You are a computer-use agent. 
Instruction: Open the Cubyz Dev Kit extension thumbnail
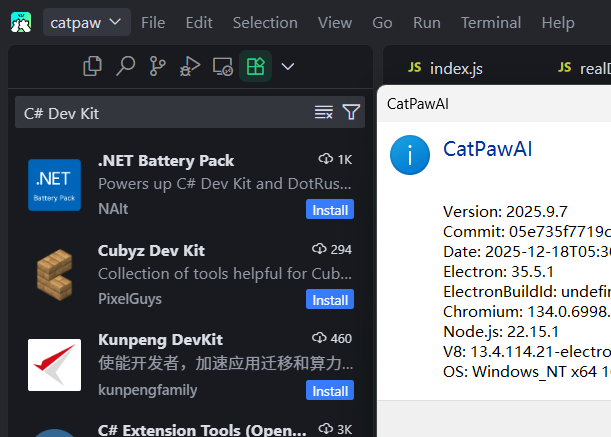[55, 275]
